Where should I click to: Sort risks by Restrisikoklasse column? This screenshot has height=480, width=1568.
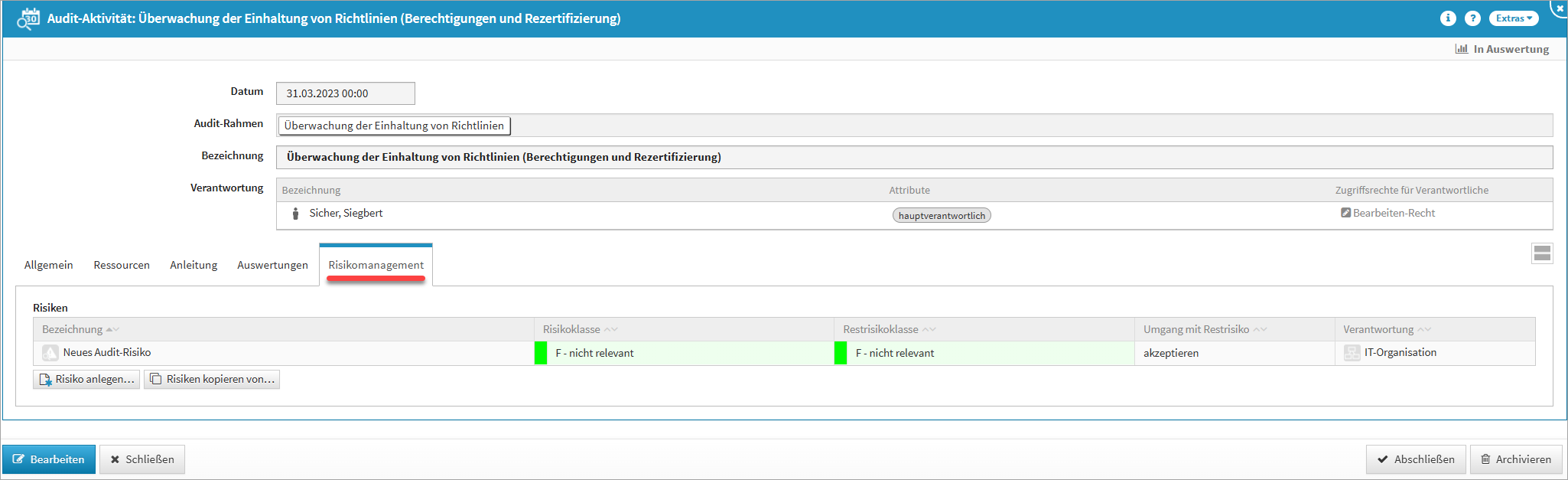click(880, 329)
